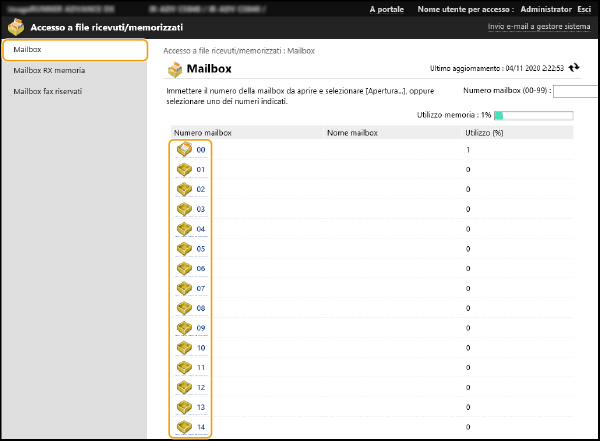Open mailbox 14 via its box icon

click(x=184, y=427)
